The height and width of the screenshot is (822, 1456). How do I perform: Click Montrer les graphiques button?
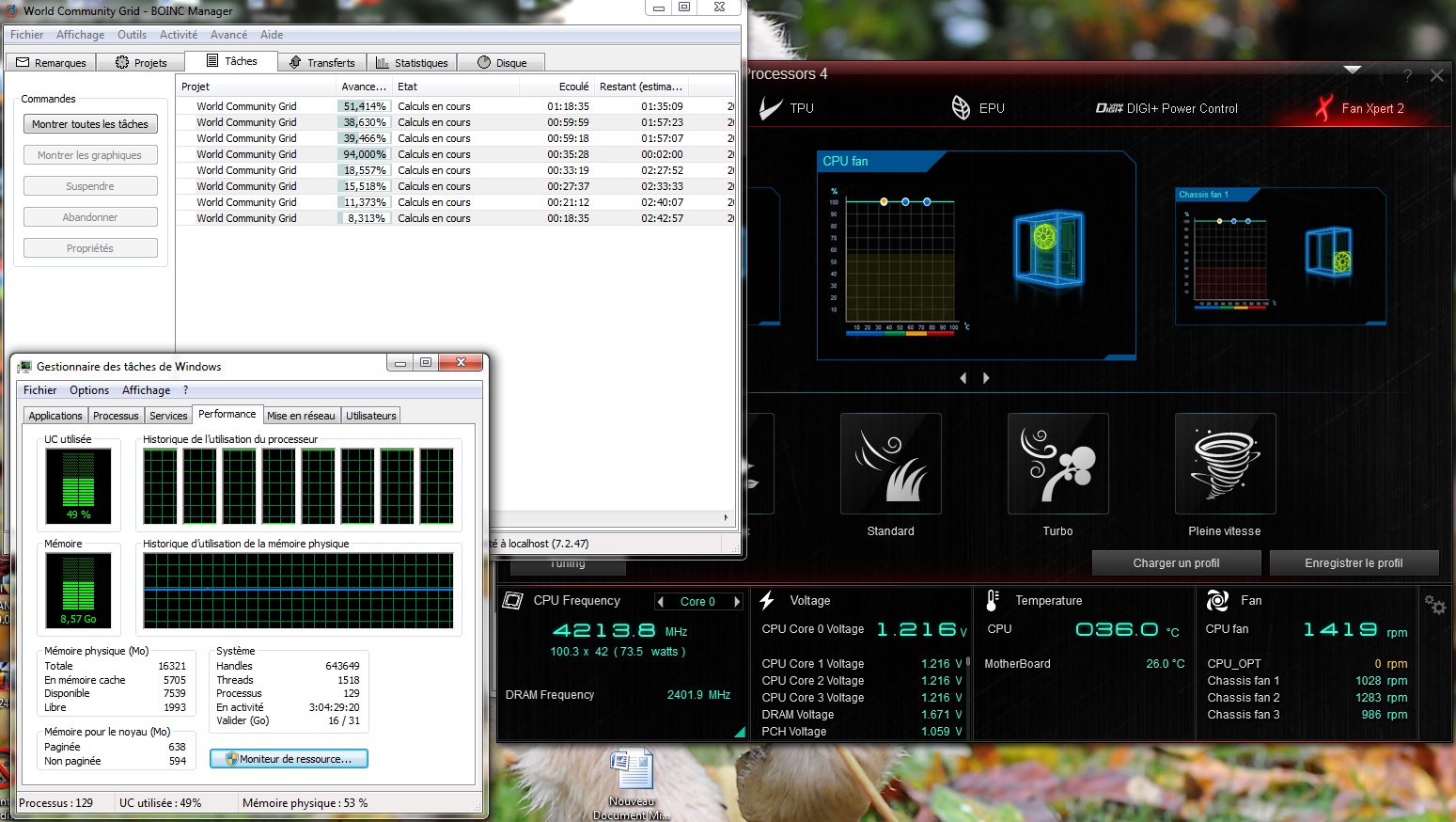[90, 155]
